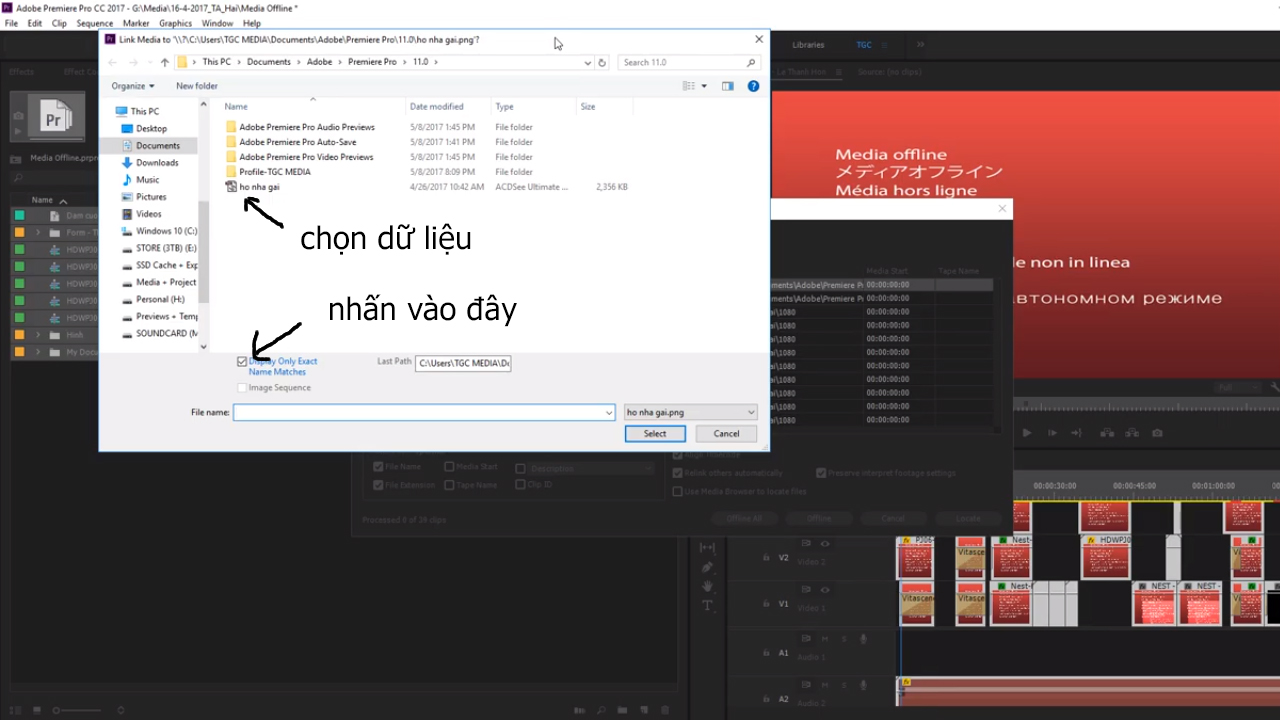The width and height of the screenshot is (1280, 720).
Task: Click the Offline All button
Action: click(x=744, y=518)
